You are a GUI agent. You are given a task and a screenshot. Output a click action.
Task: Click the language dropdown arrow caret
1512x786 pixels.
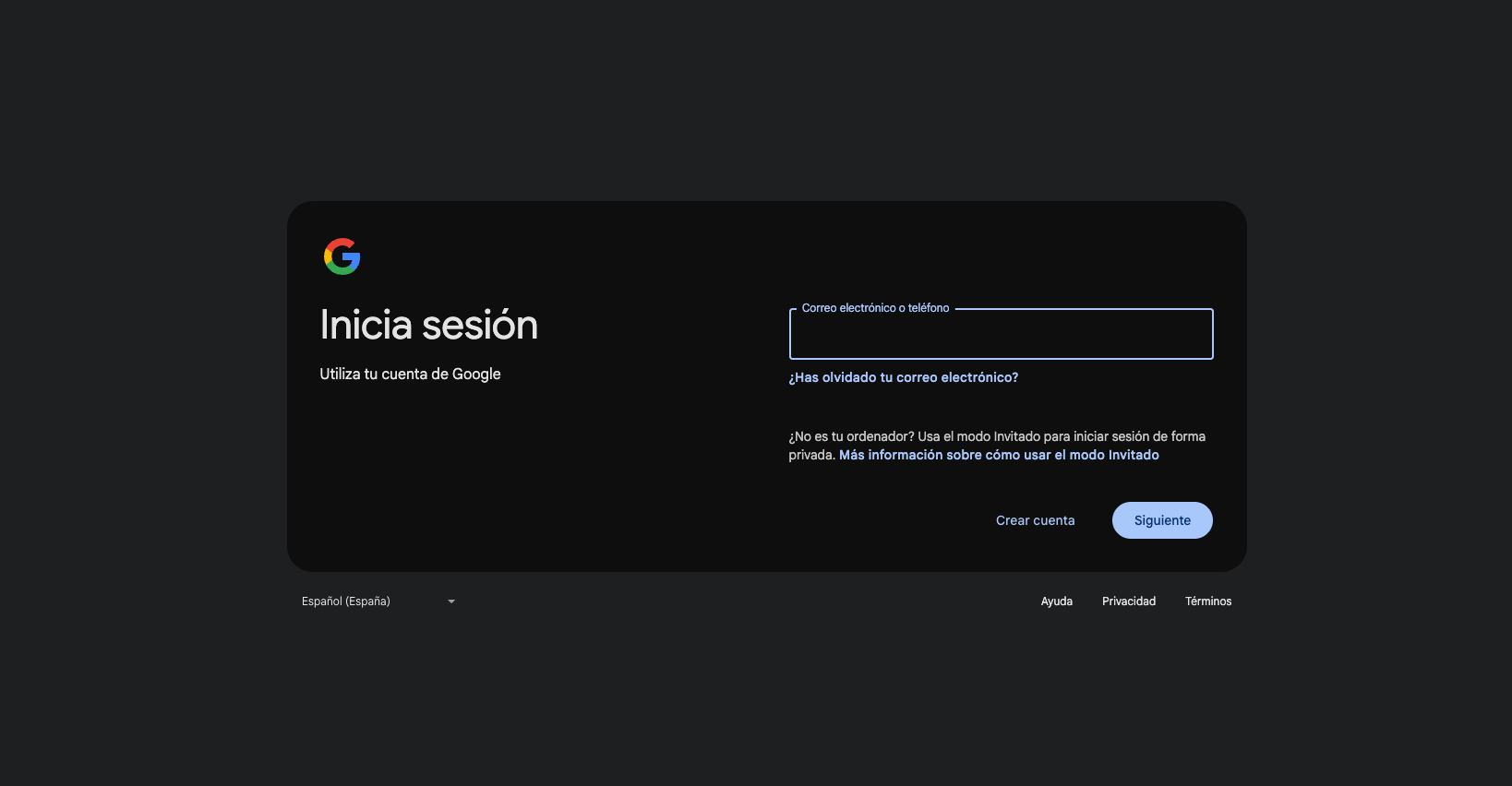pos(451,601)
